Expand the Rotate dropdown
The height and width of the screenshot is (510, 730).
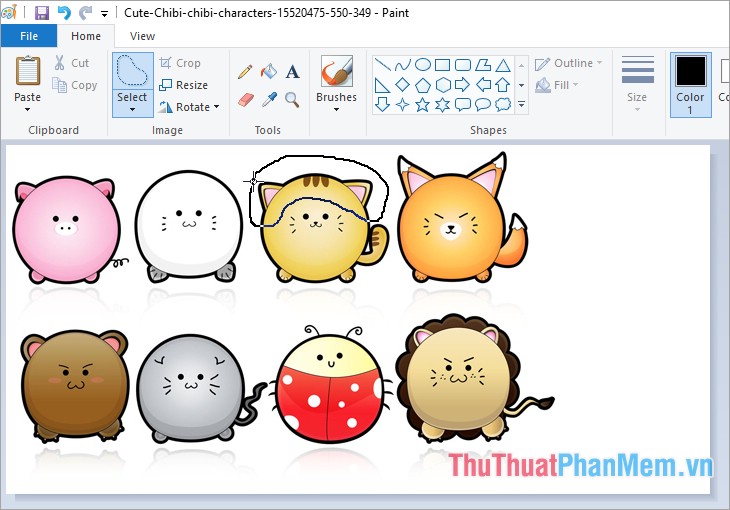point(216,107)
